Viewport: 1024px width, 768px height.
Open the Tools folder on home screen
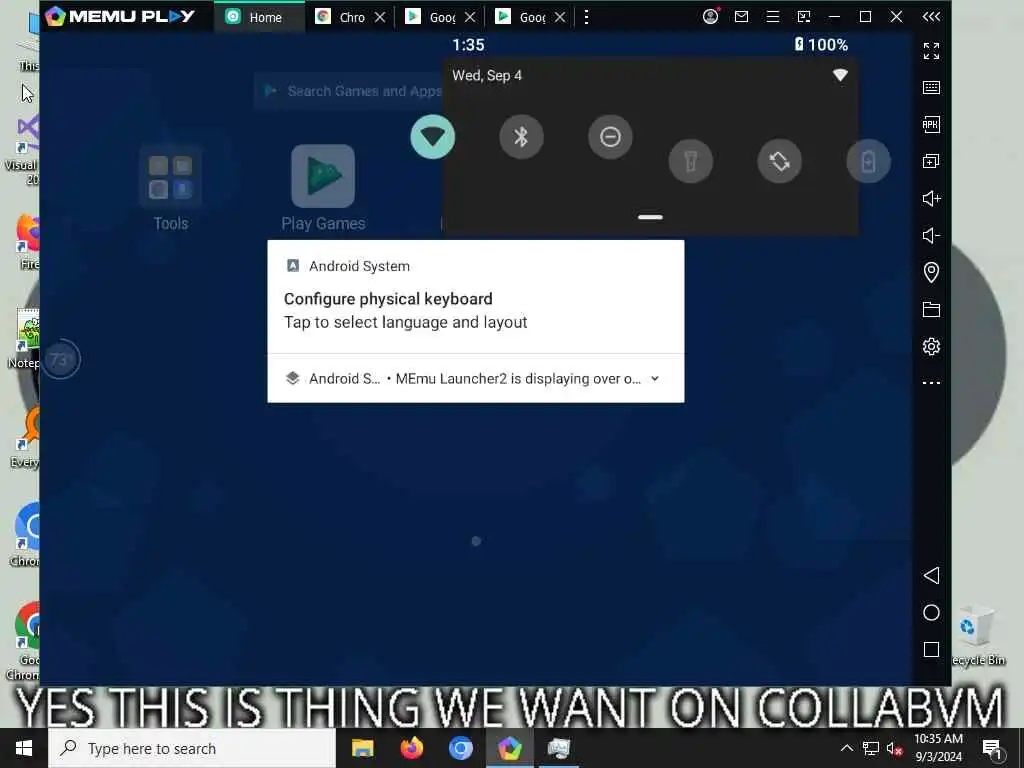point(170,188)
